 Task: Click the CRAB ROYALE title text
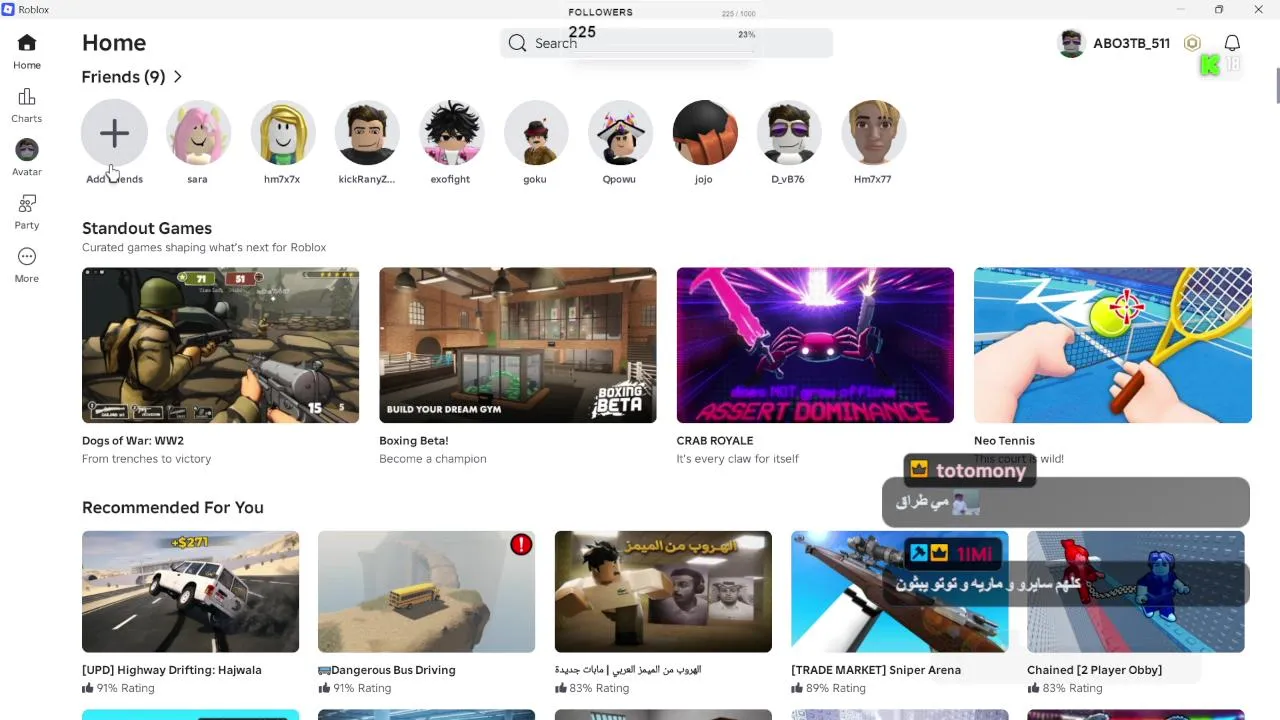click(x=715, y=440)
